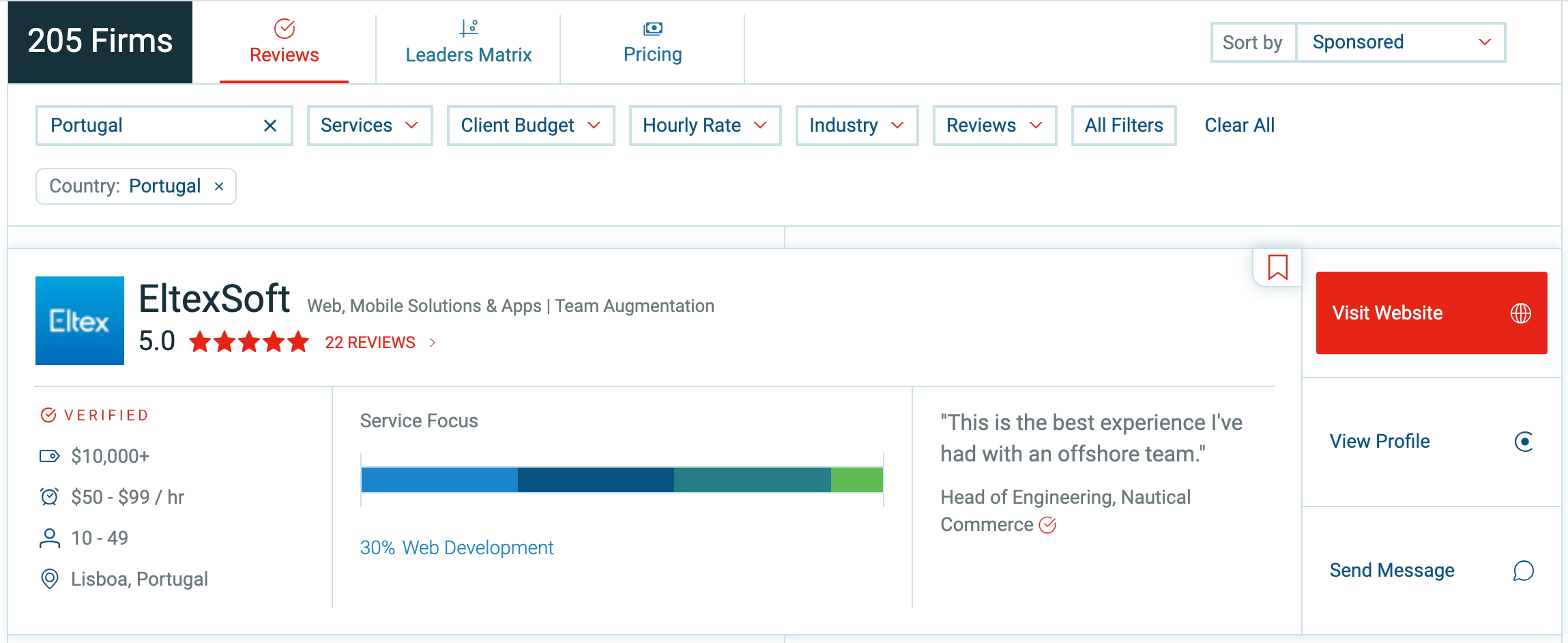
Task: Expand the Services filter dropdown
Action: [x=370, y=126]
